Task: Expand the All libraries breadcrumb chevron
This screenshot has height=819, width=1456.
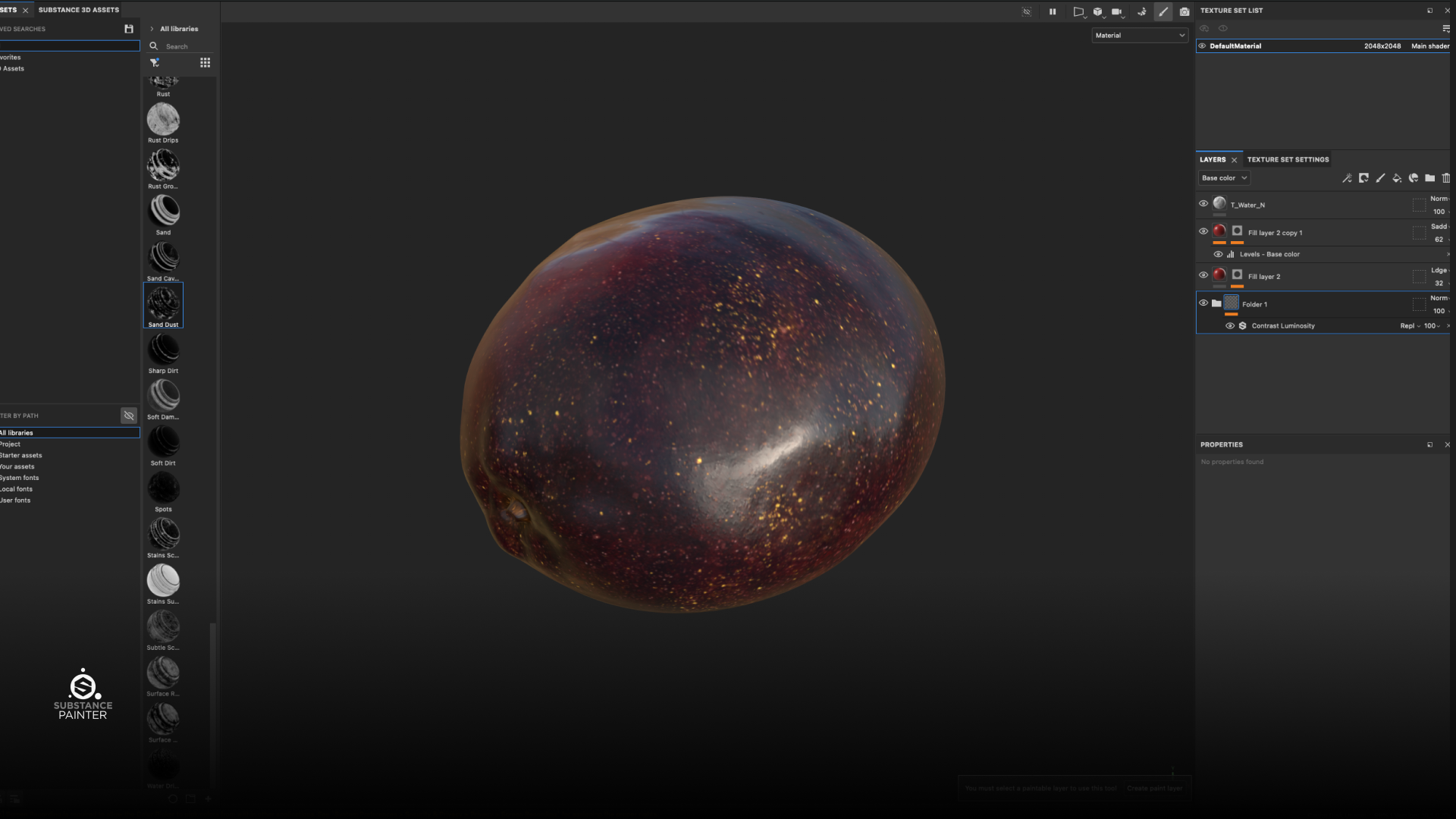Action: [152, 29]
